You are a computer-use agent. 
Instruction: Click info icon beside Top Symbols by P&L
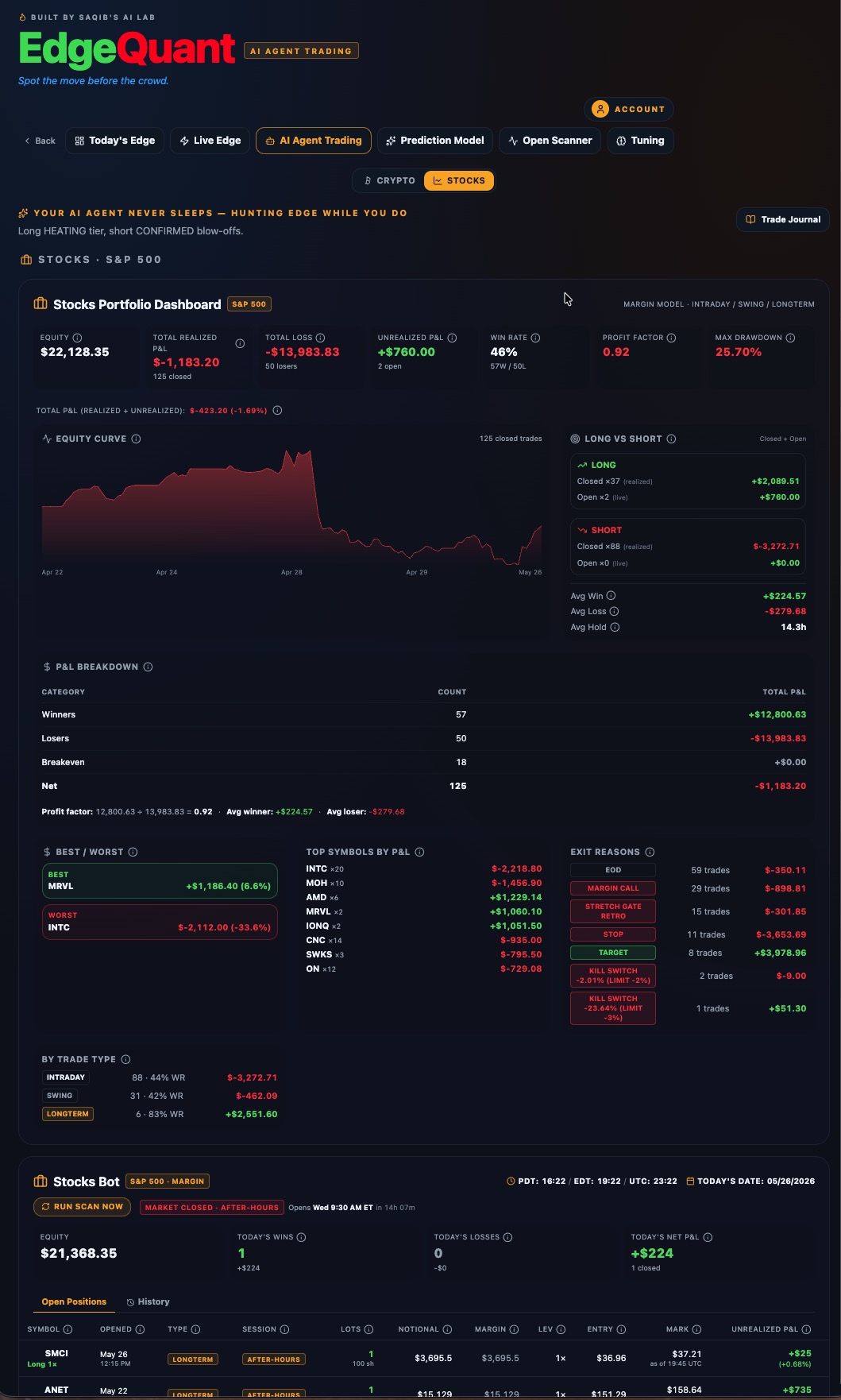[419, 852]
